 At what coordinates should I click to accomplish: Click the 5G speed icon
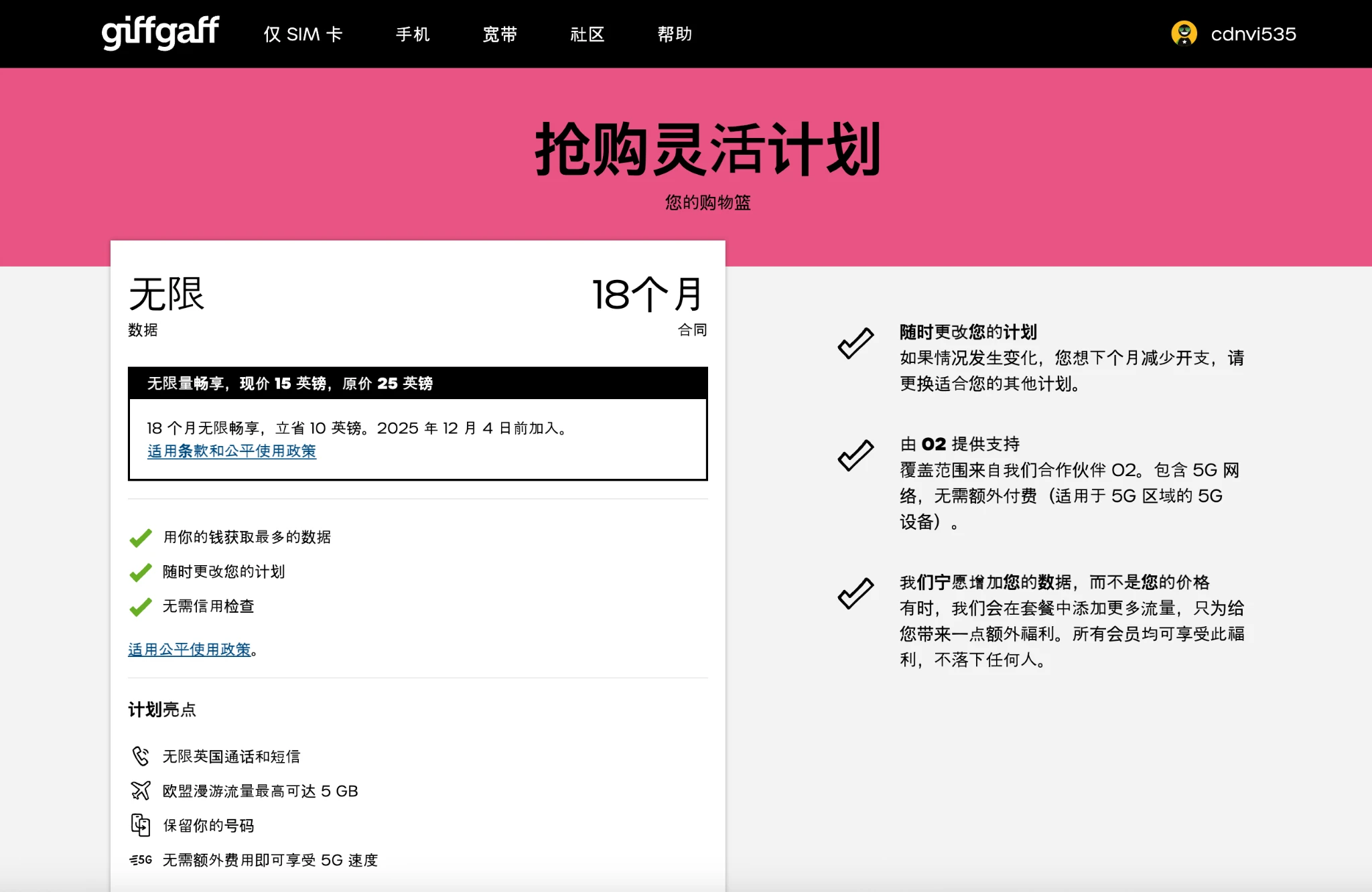click(141, 860)
